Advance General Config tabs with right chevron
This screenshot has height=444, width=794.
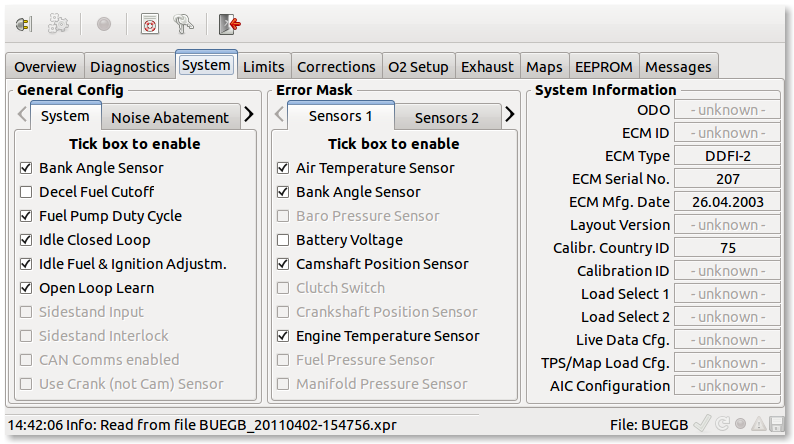[249, 114]
